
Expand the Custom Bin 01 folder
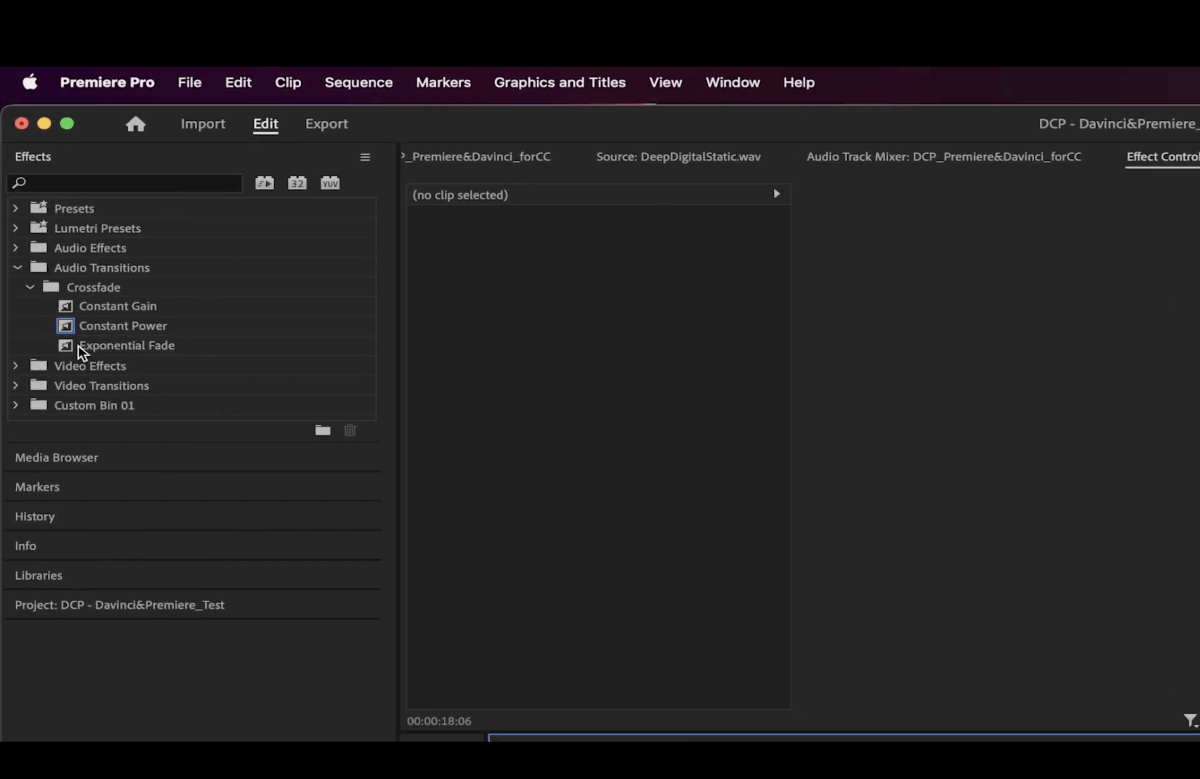pos(15,405)
